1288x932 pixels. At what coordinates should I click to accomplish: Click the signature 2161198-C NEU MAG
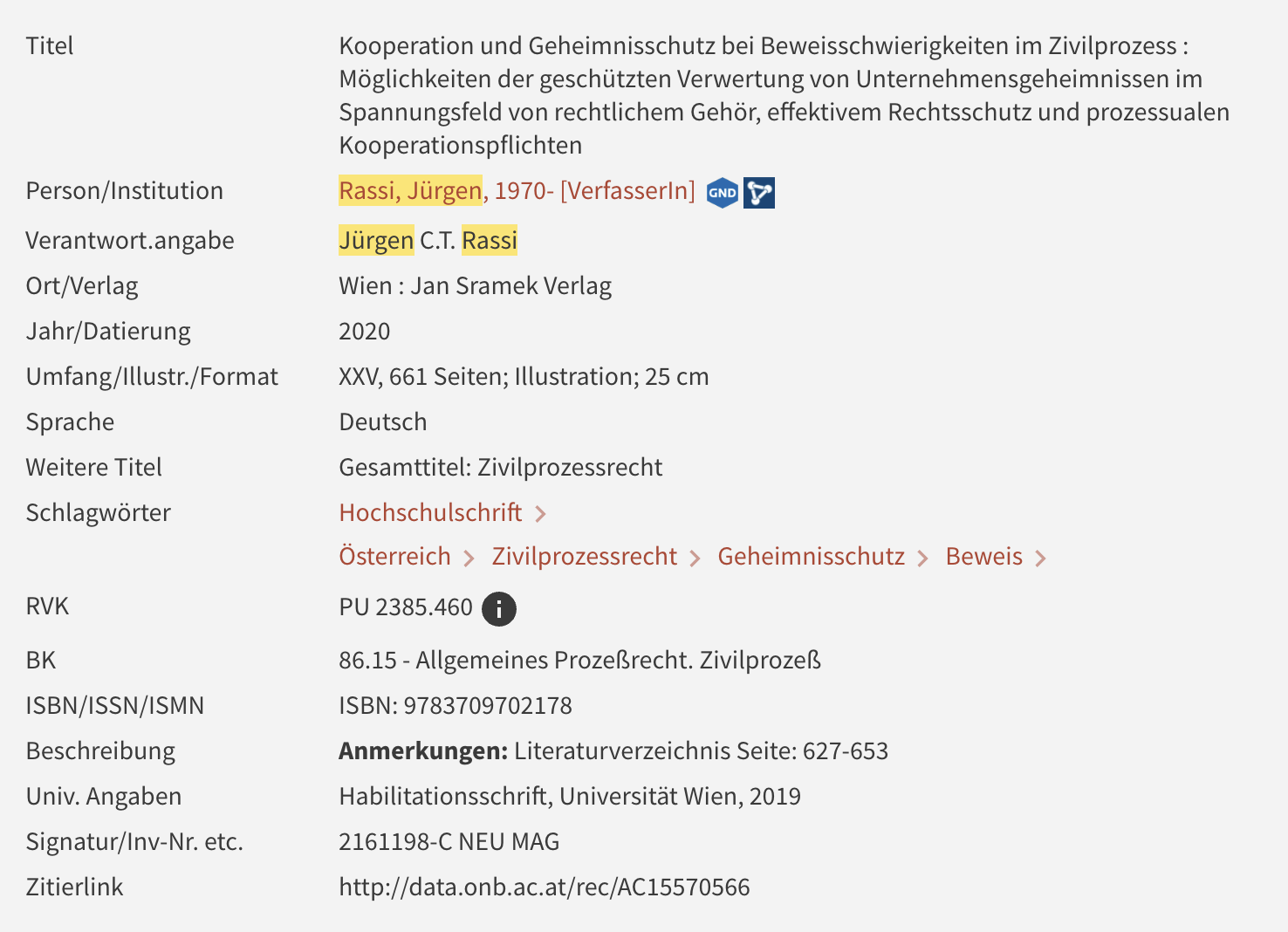[x=449, y=841]
